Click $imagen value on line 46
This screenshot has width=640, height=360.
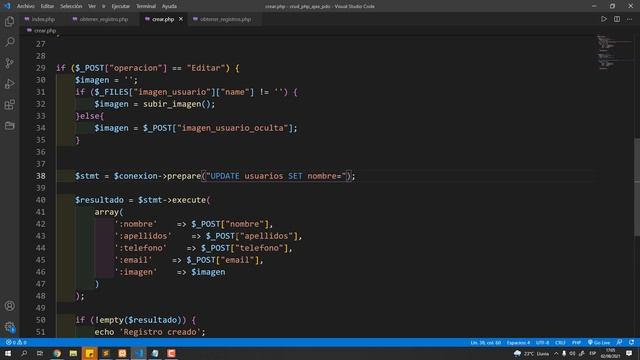click(x=208, y=272)
